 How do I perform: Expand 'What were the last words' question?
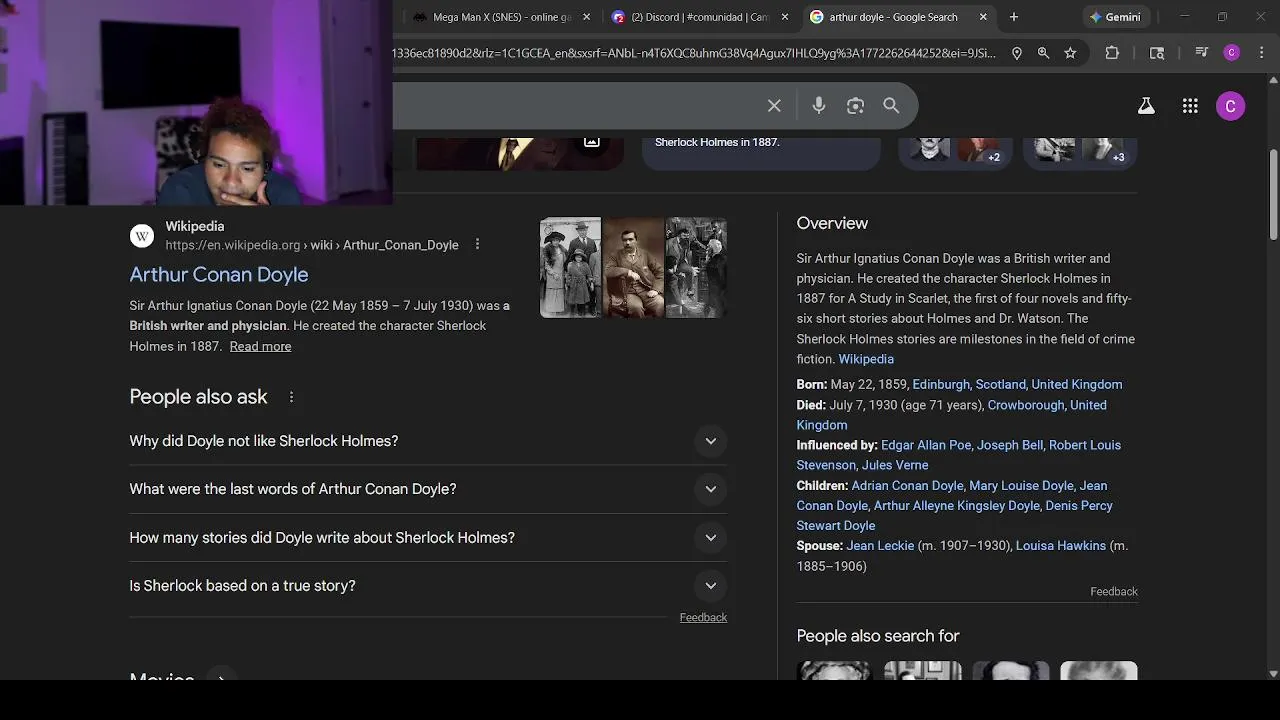(428, 489)
